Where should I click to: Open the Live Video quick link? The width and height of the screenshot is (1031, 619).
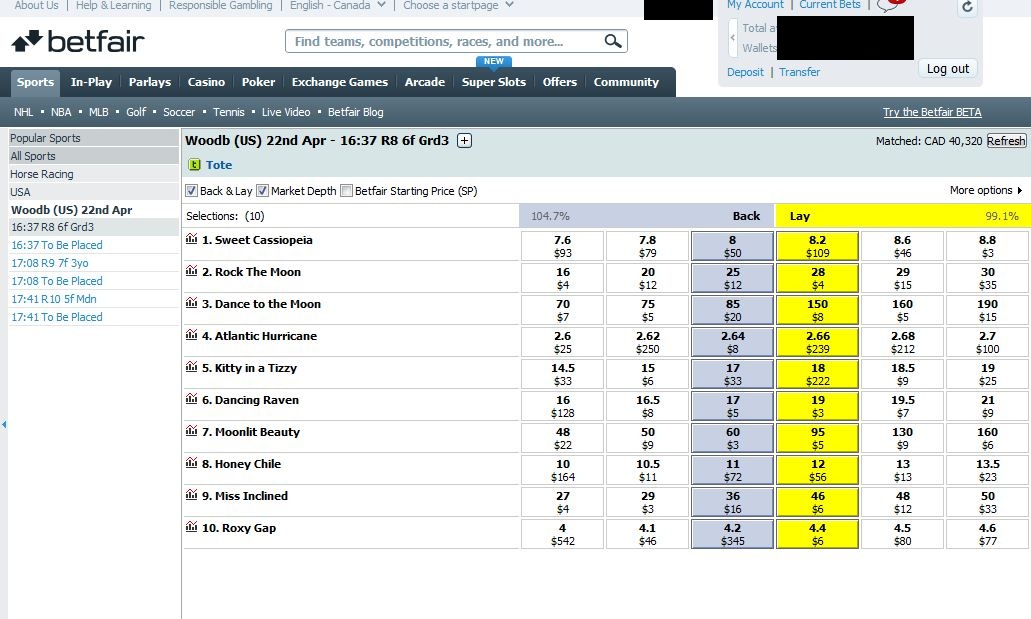(x=286, y=112)
